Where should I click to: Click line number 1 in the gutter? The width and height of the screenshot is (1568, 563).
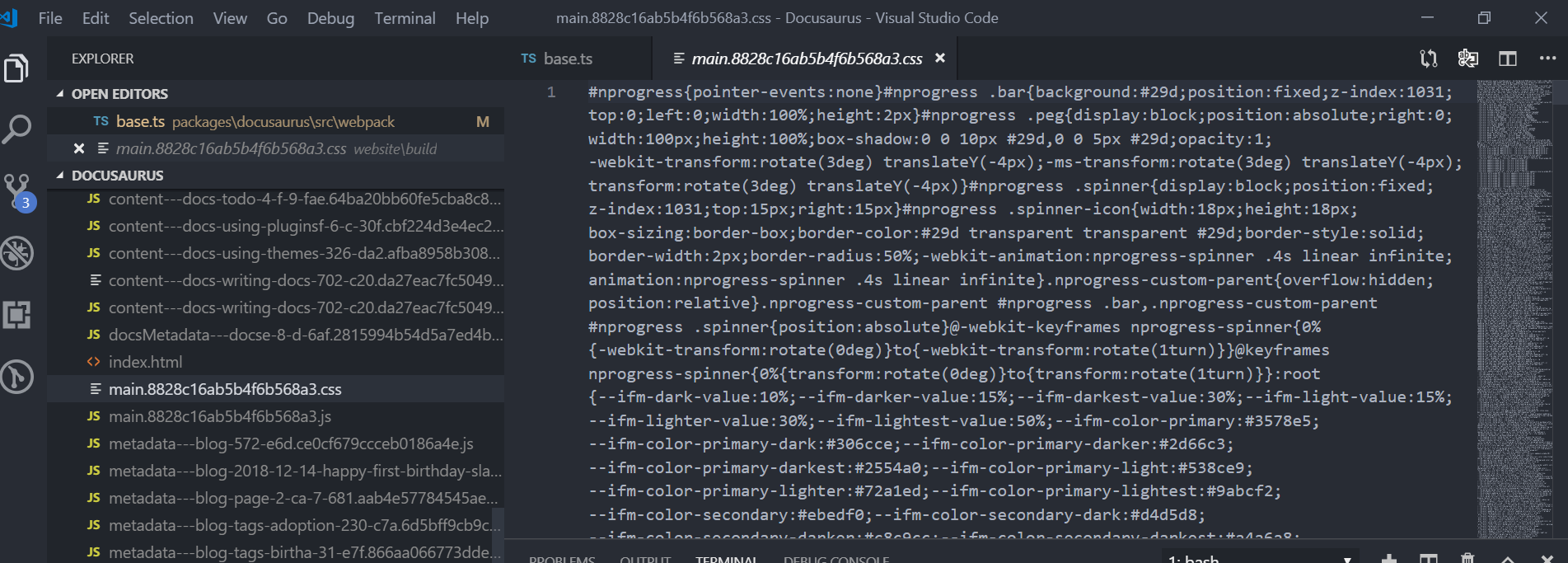coord(551,92)
